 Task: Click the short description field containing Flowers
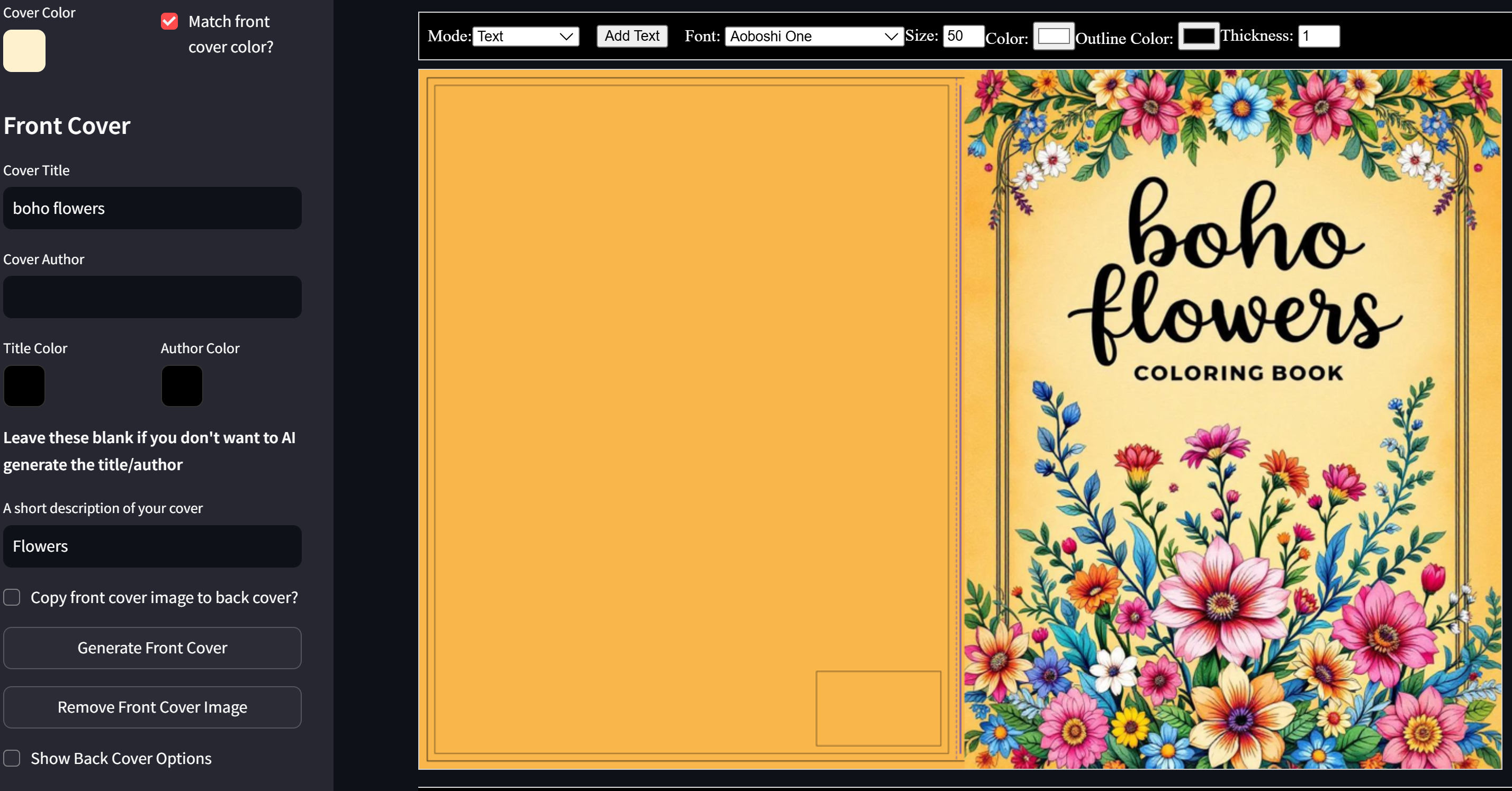click(152, 546)
